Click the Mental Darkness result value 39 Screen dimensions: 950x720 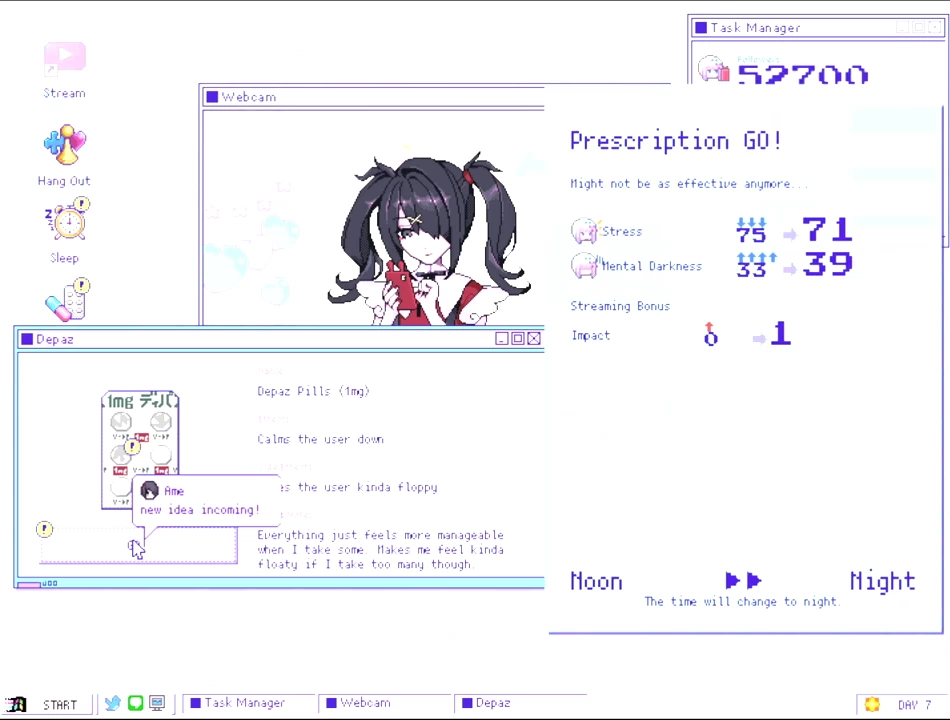coord(828,264)
